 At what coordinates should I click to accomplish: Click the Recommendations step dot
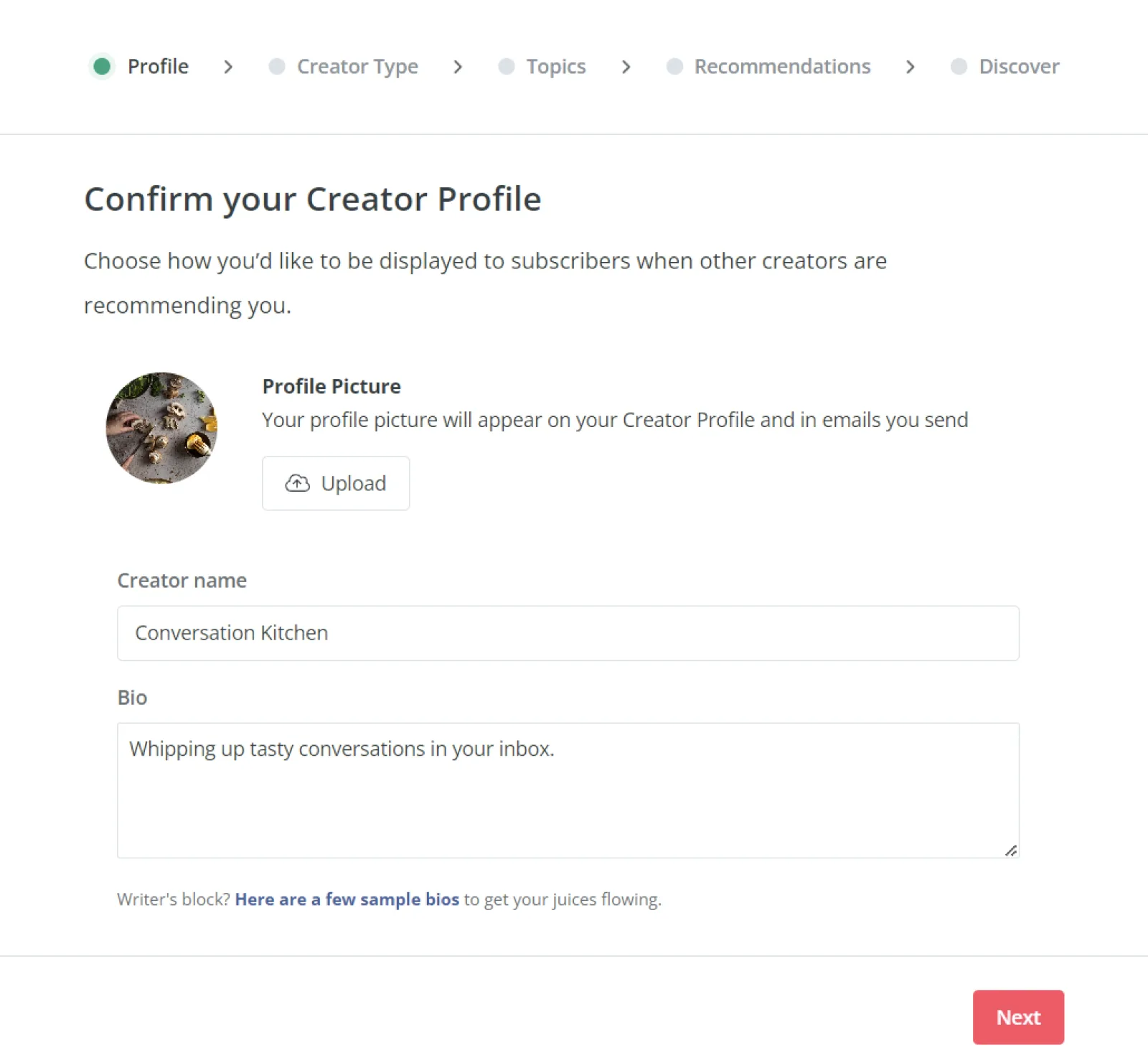[674, 67]
